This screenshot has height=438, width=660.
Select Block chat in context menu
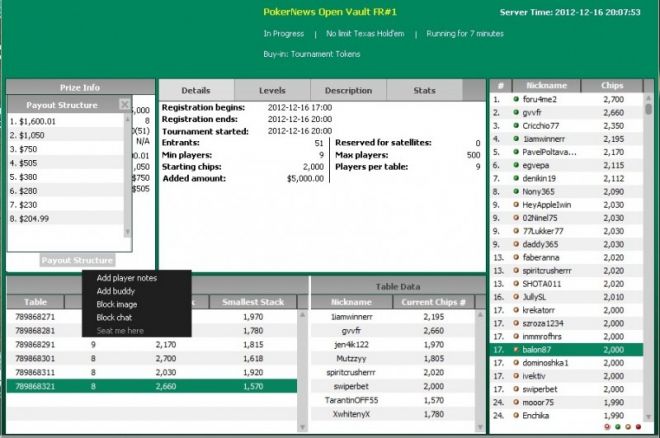click(114, 317)
